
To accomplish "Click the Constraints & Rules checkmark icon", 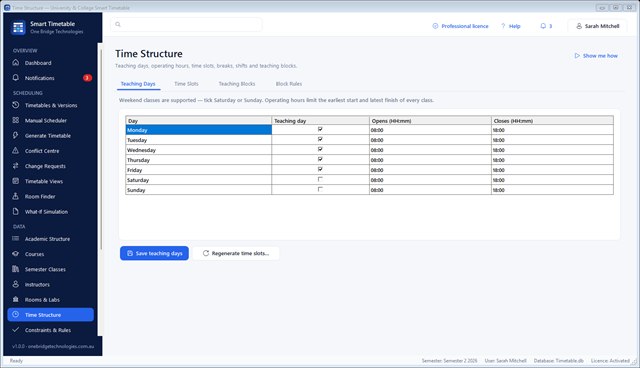I will 16,330.
